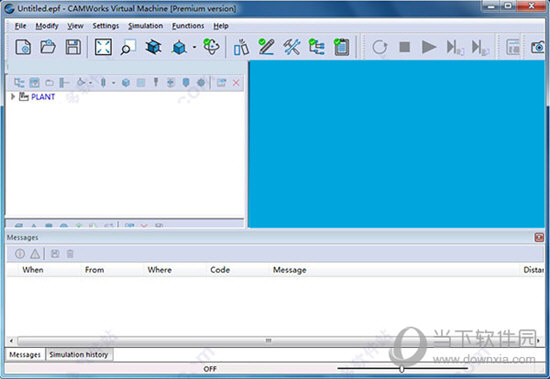
Task: Select the zoom window magnifier tool
Action: pos(128,47)
